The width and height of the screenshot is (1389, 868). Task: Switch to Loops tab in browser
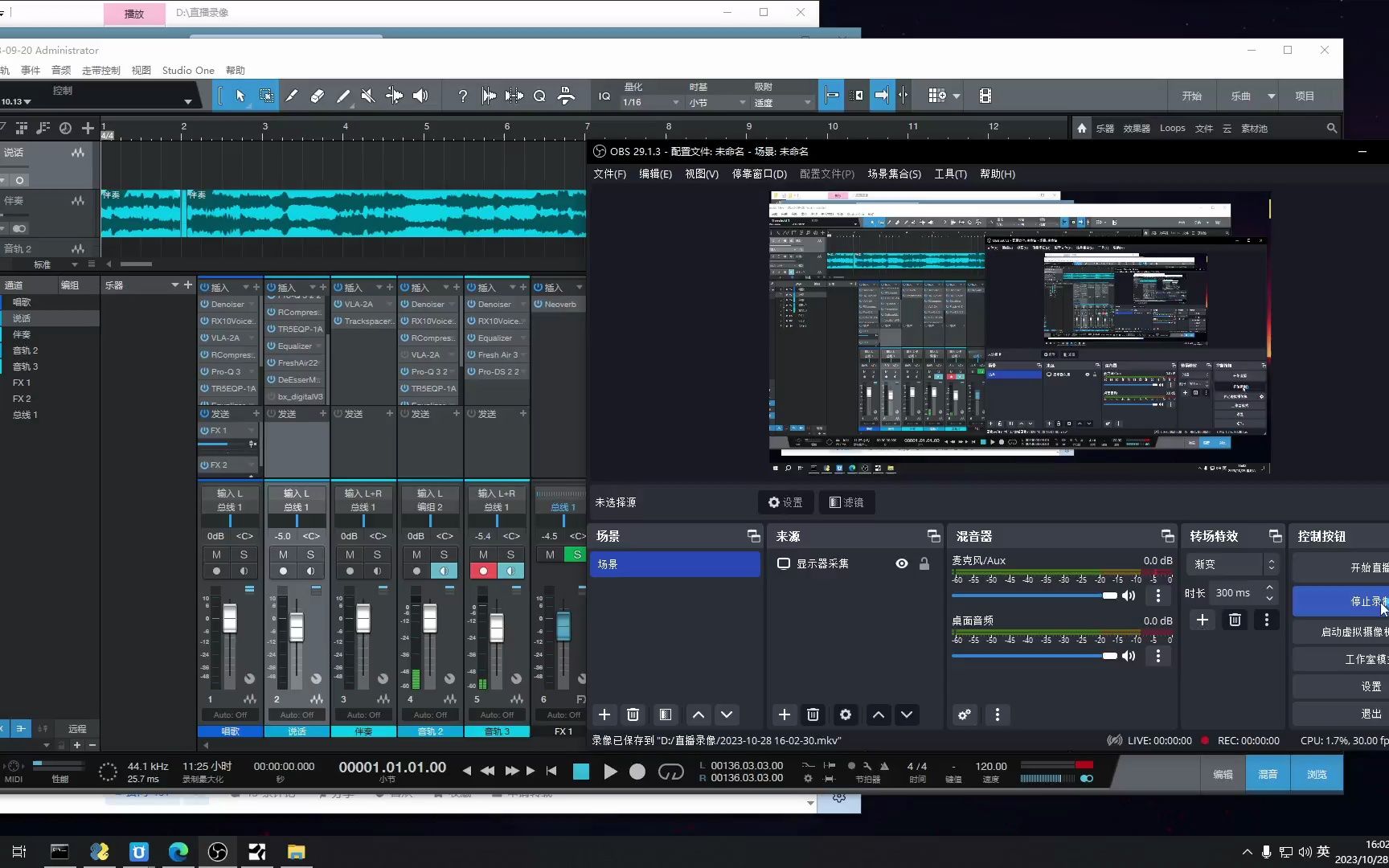coord(1172,128)
